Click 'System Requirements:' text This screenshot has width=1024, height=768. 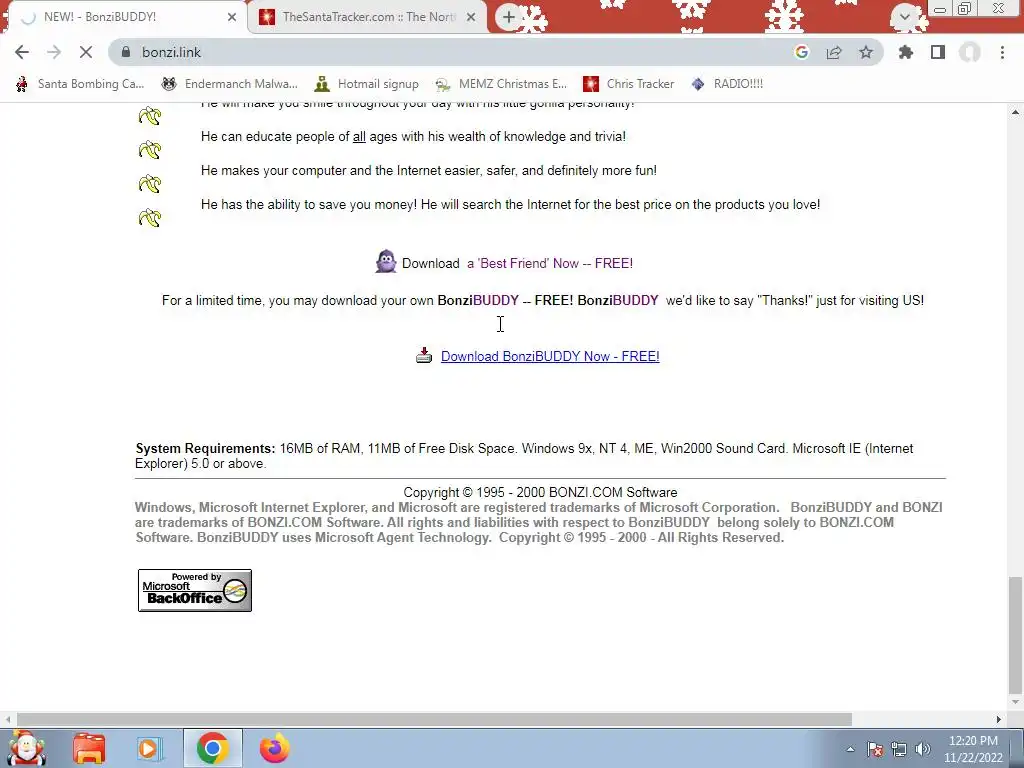[205, 449]
